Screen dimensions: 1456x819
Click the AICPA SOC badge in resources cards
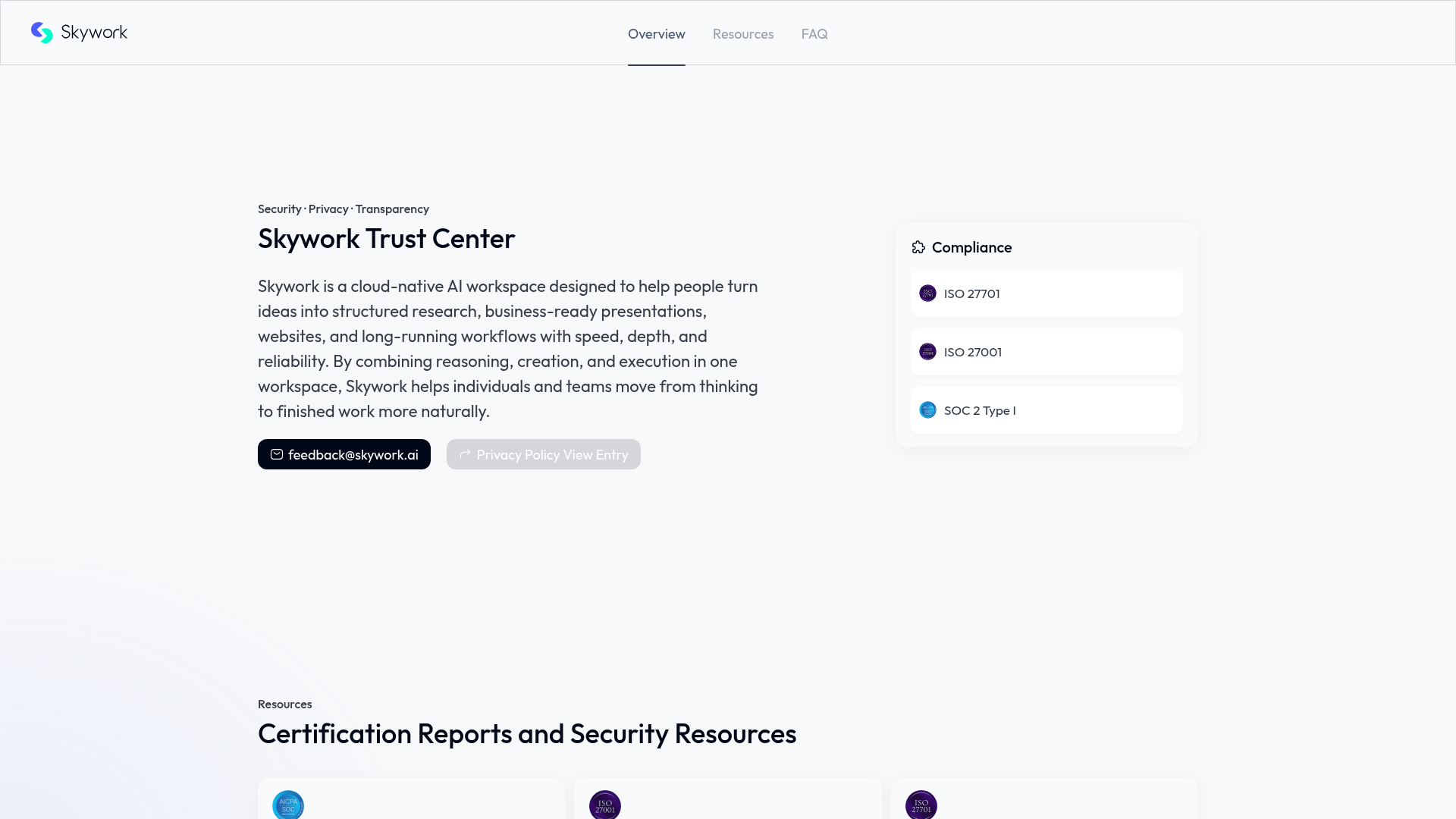pyautogui.click(x=288, y=805)
